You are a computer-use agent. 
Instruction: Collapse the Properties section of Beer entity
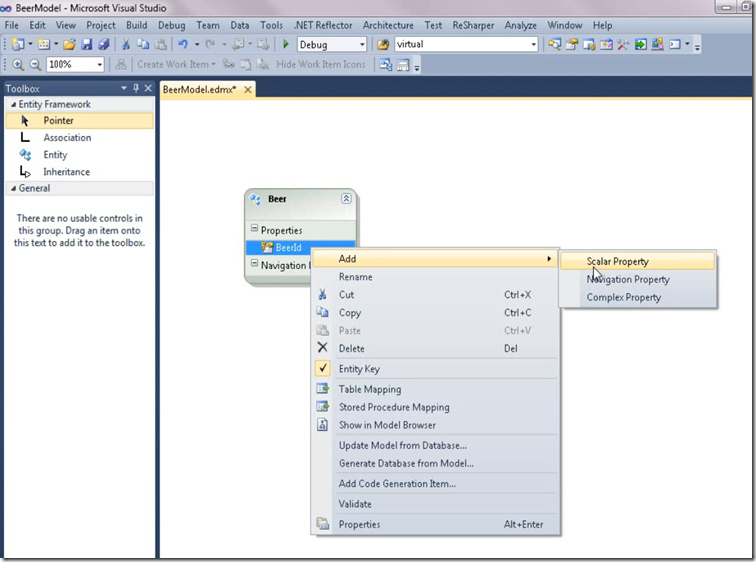[x=254, y=228]
